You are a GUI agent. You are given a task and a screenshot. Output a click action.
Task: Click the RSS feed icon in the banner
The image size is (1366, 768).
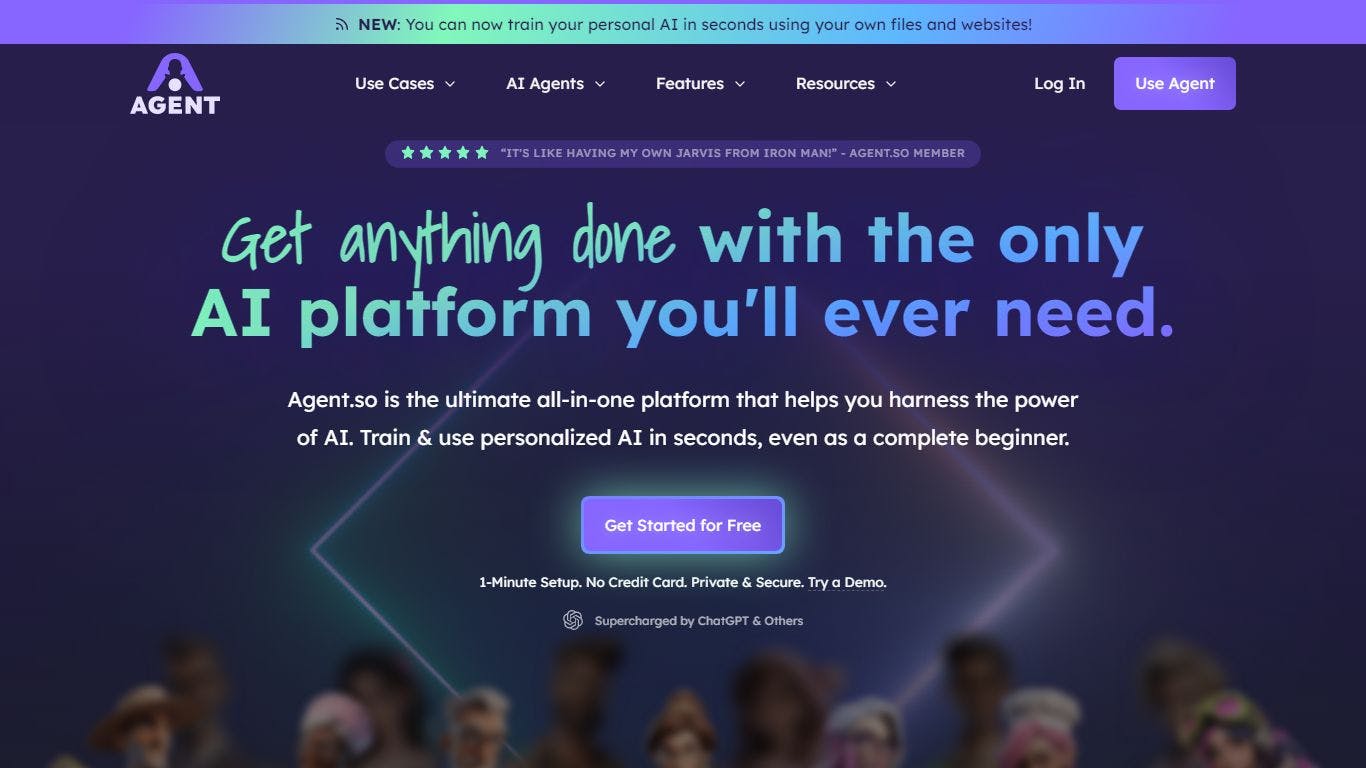pos(342,24)
